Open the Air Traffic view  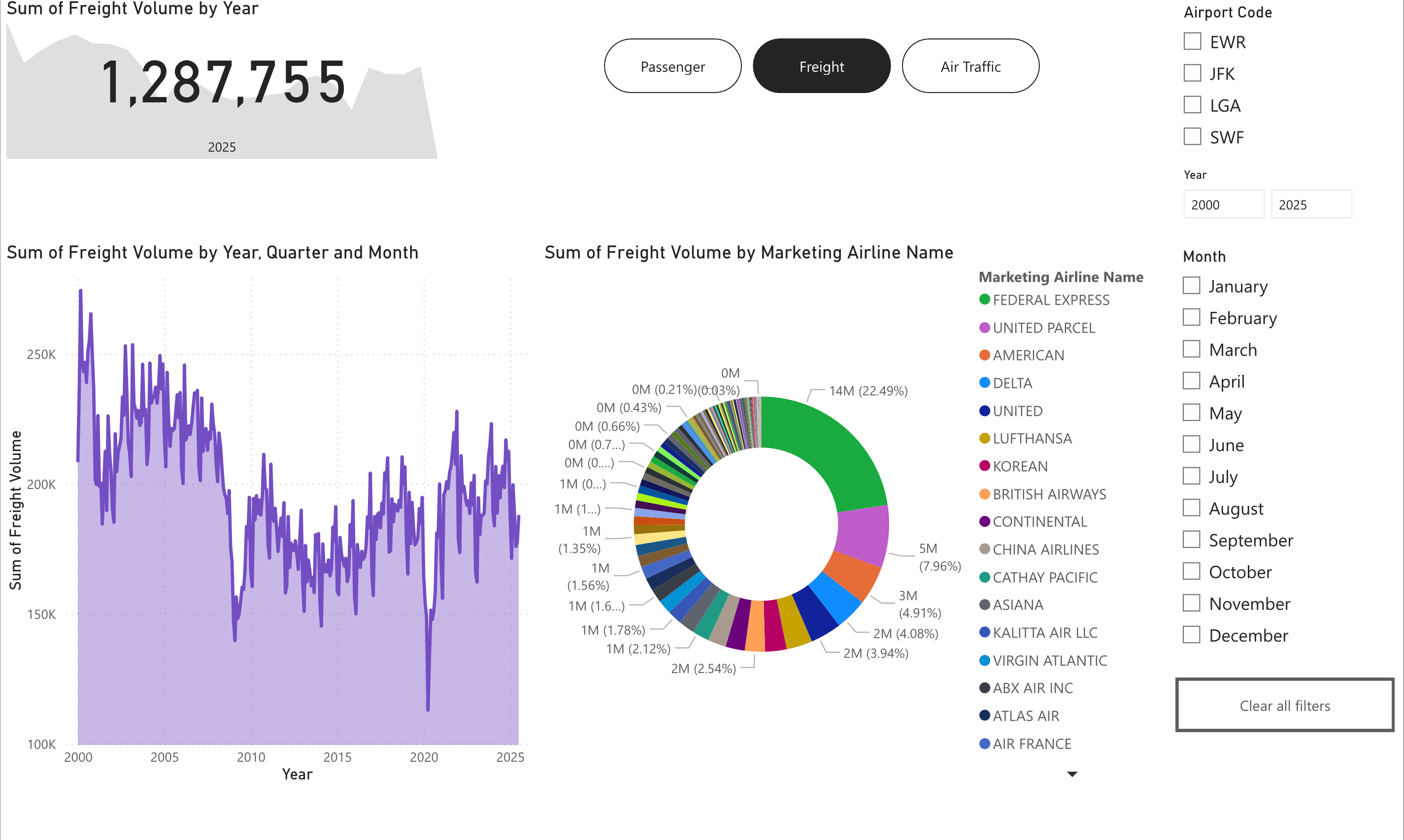[970, 66]
